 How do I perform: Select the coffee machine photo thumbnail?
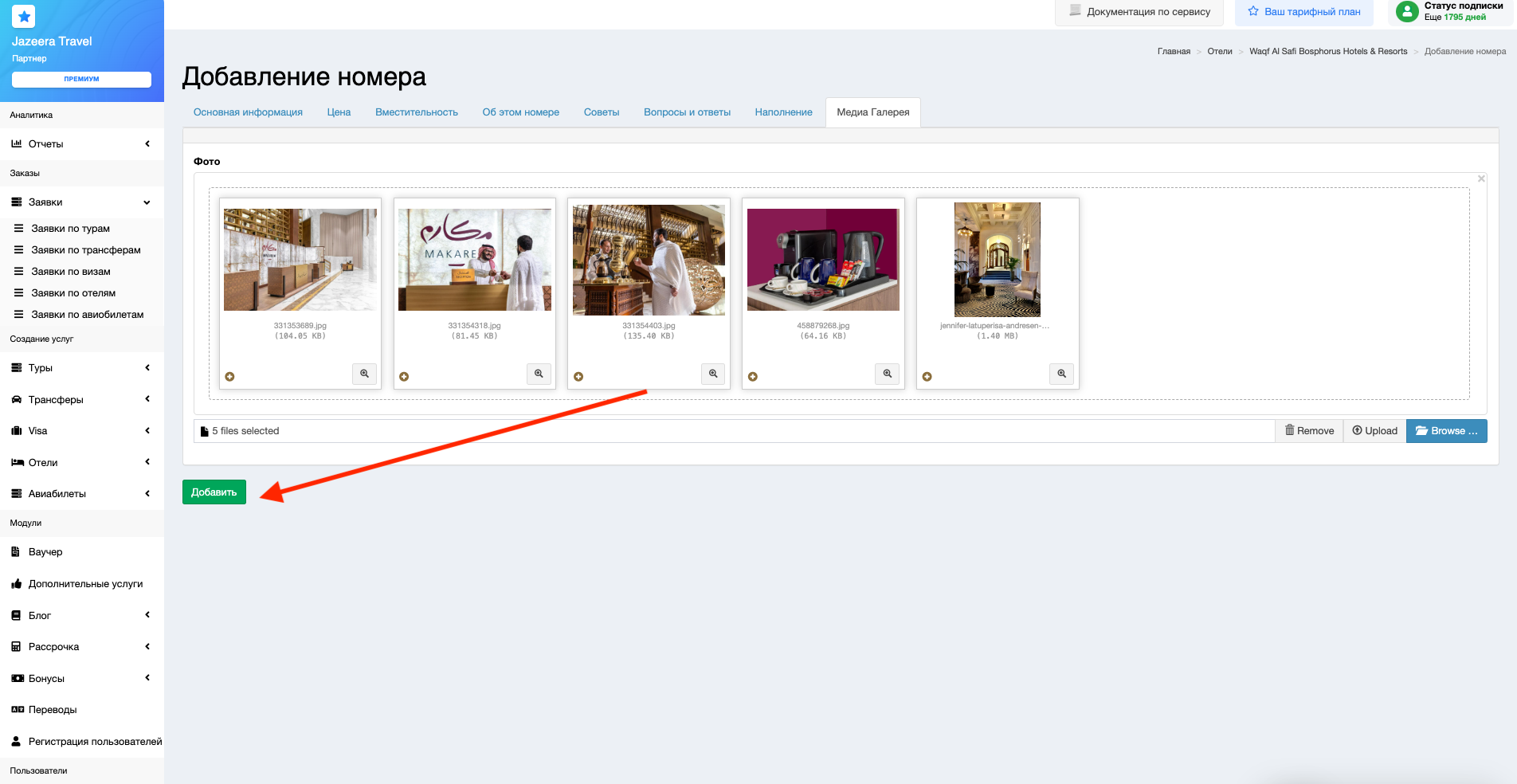823,260
